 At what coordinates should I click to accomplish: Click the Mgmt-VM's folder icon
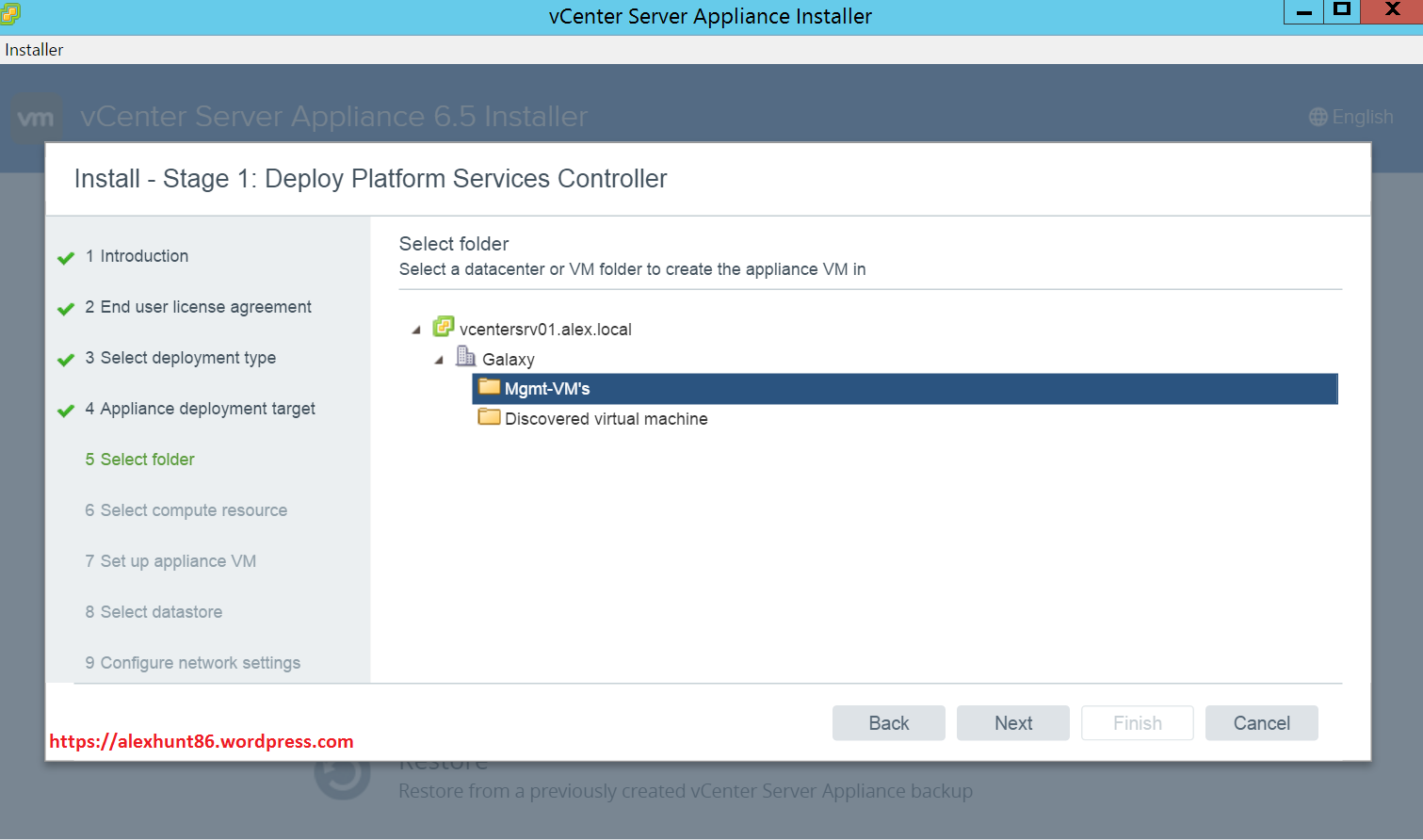point(489,387)
